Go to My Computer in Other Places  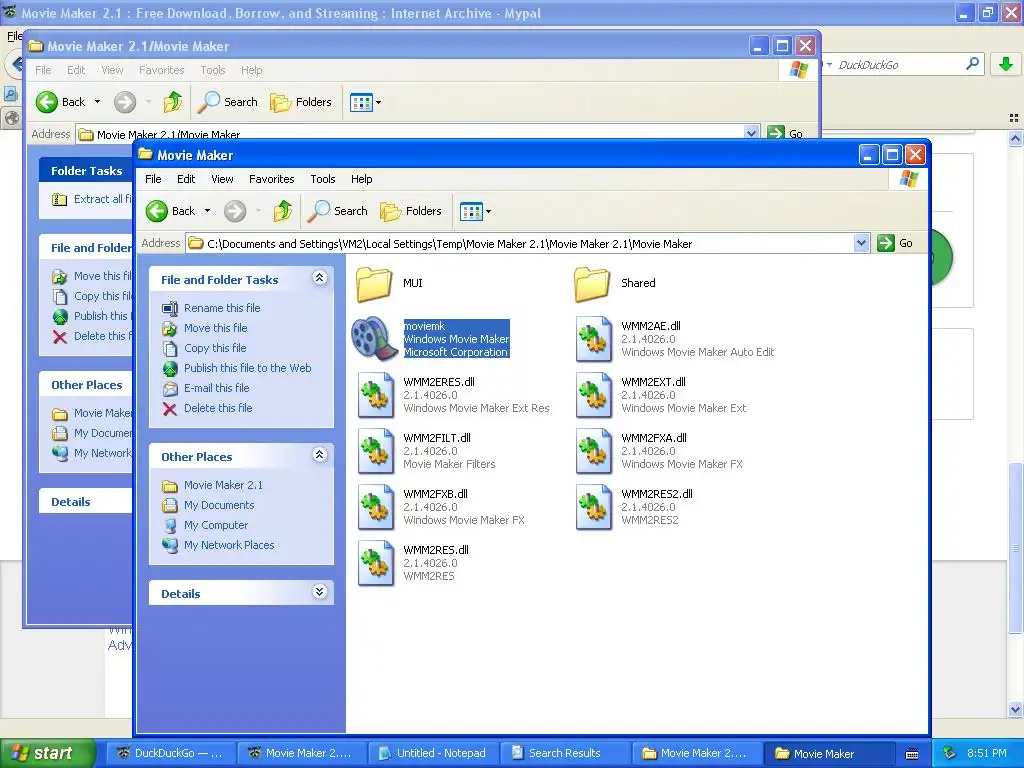click(216, 525)
